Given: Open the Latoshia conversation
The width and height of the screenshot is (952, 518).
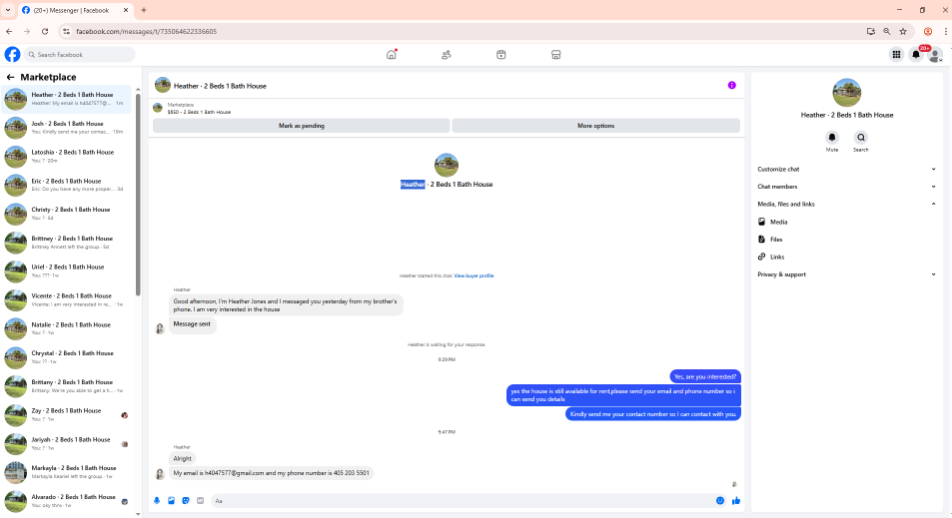Looking at the screenshot, I should click(66, 156).
